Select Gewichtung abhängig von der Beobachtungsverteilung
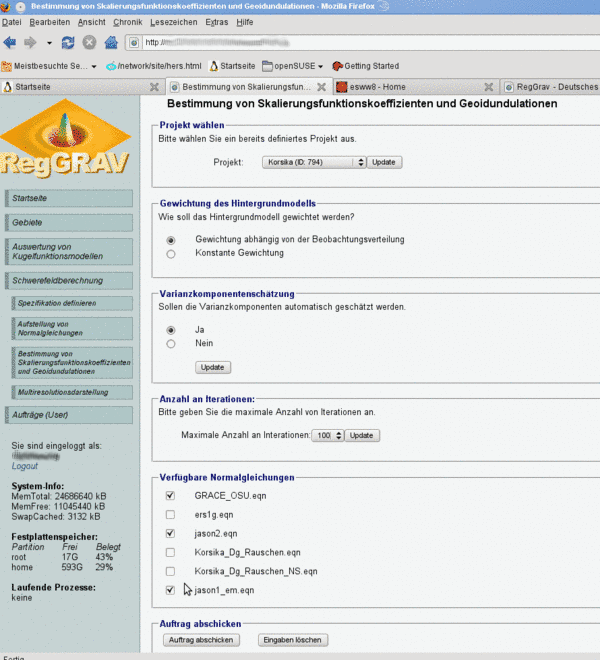The width and height of the screenshot is (600, 660). click(x=171, y=240)
